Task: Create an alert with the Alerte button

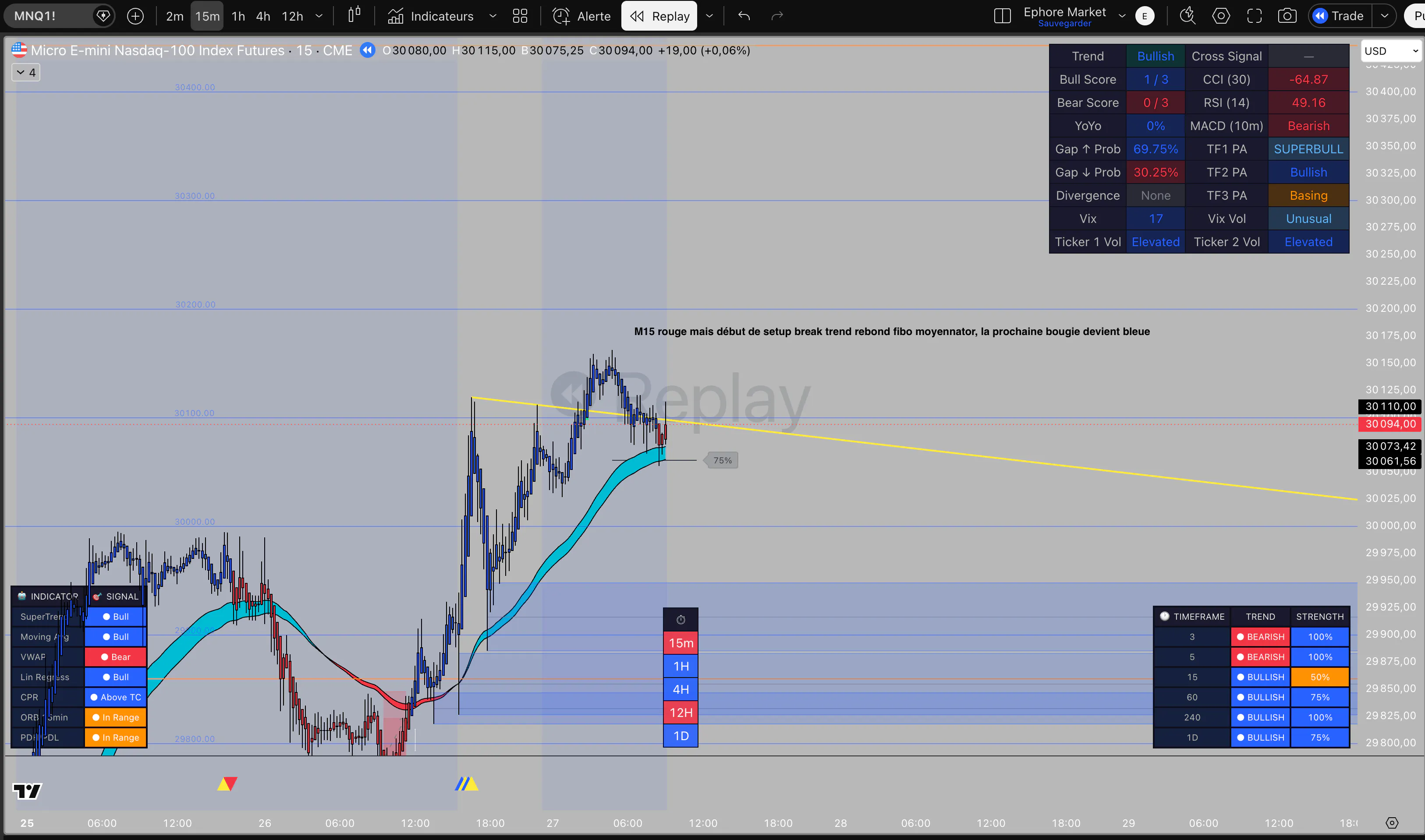Action: [581, 16]
